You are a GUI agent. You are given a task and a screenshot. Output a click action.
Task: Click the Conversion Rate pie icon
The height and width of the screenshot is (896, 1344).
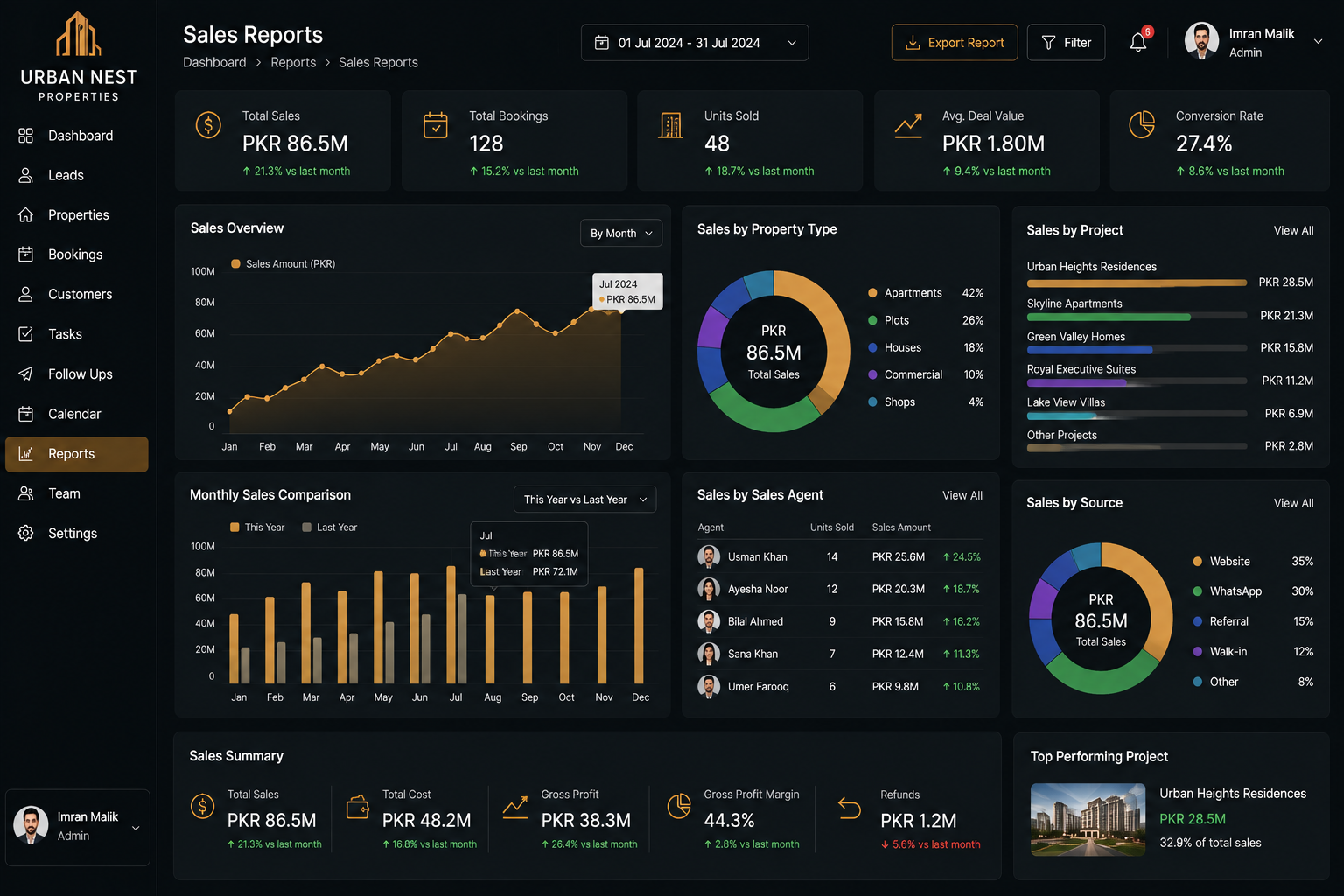click(1142, 125)
